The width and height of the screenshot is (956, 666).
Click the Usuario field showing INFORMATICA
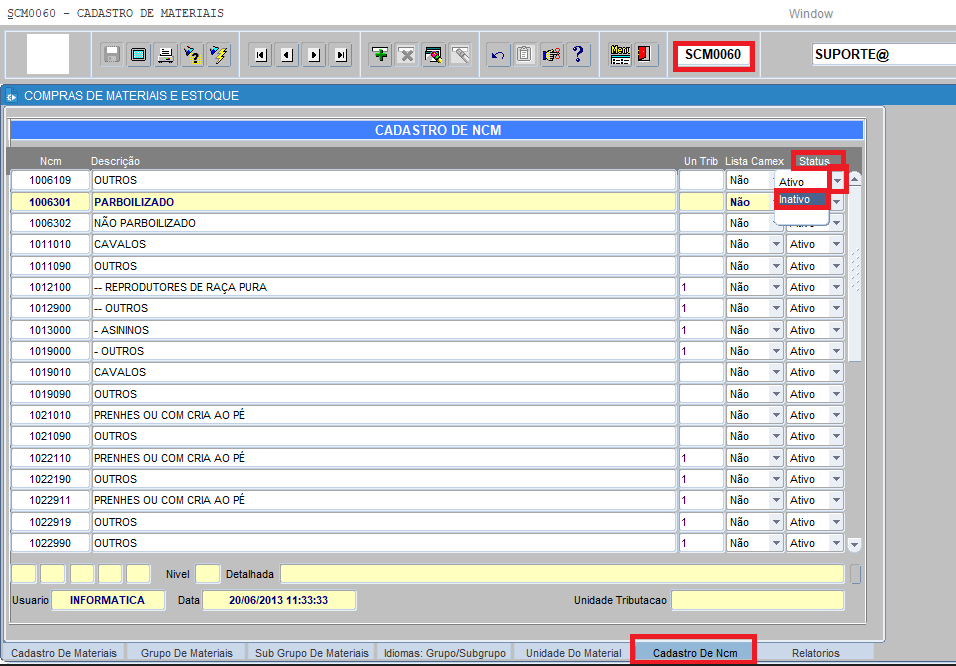pyautogui.click(x=108, y=600)
